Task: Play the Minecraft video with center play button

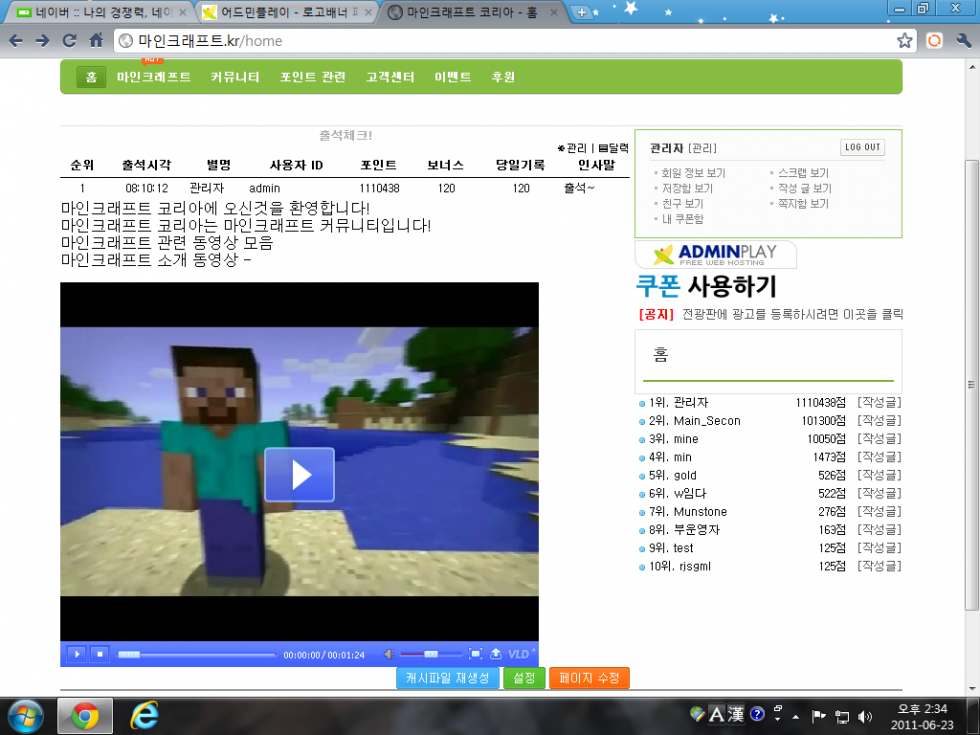Action: (x=299, y=474)
